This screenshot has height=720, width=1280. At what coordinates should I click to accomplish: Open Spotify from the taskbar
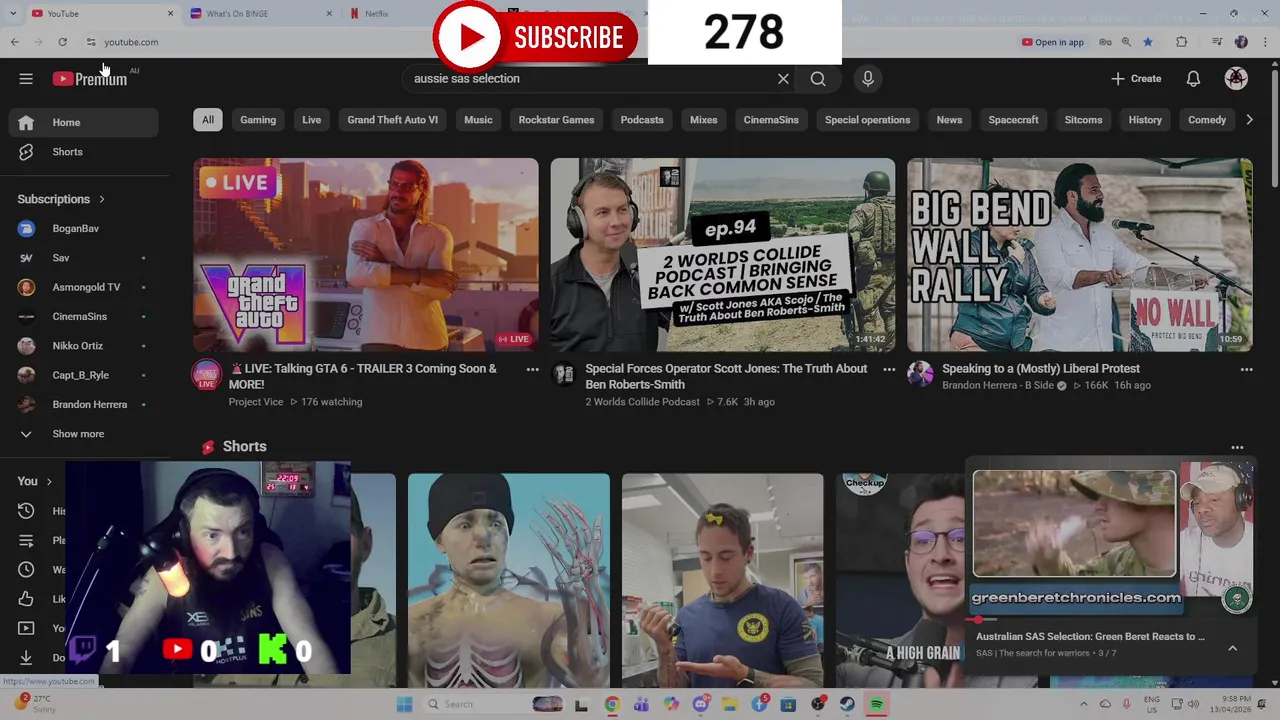(x=877, y=704)
